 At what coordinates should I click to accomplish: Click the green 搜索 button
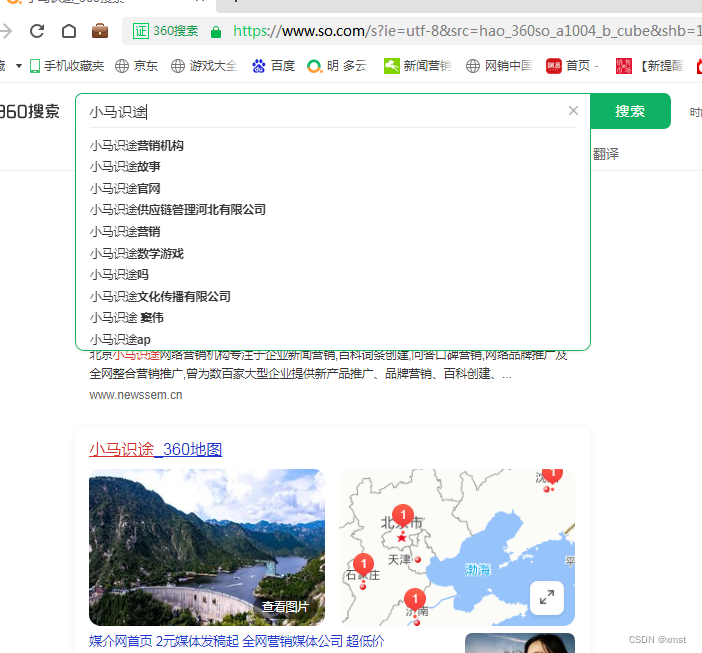[630, 111]
